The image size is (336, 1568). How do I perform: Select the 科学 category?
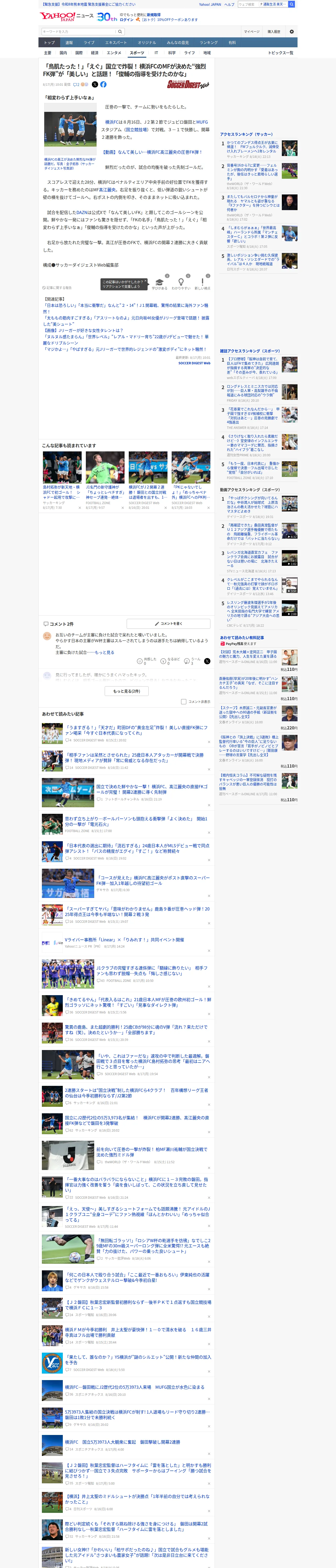pos(172,53)
